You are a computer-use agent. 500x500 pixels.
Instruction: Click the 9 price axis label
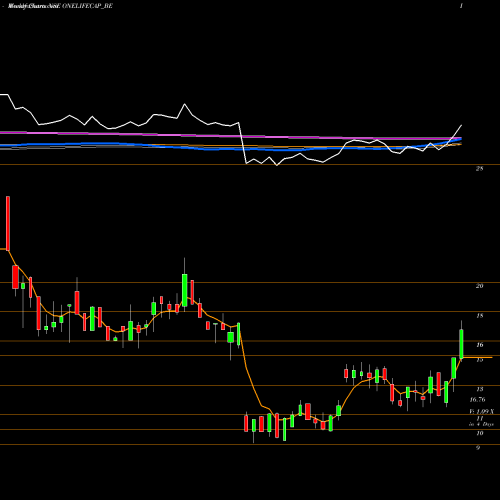coord(478,448)
